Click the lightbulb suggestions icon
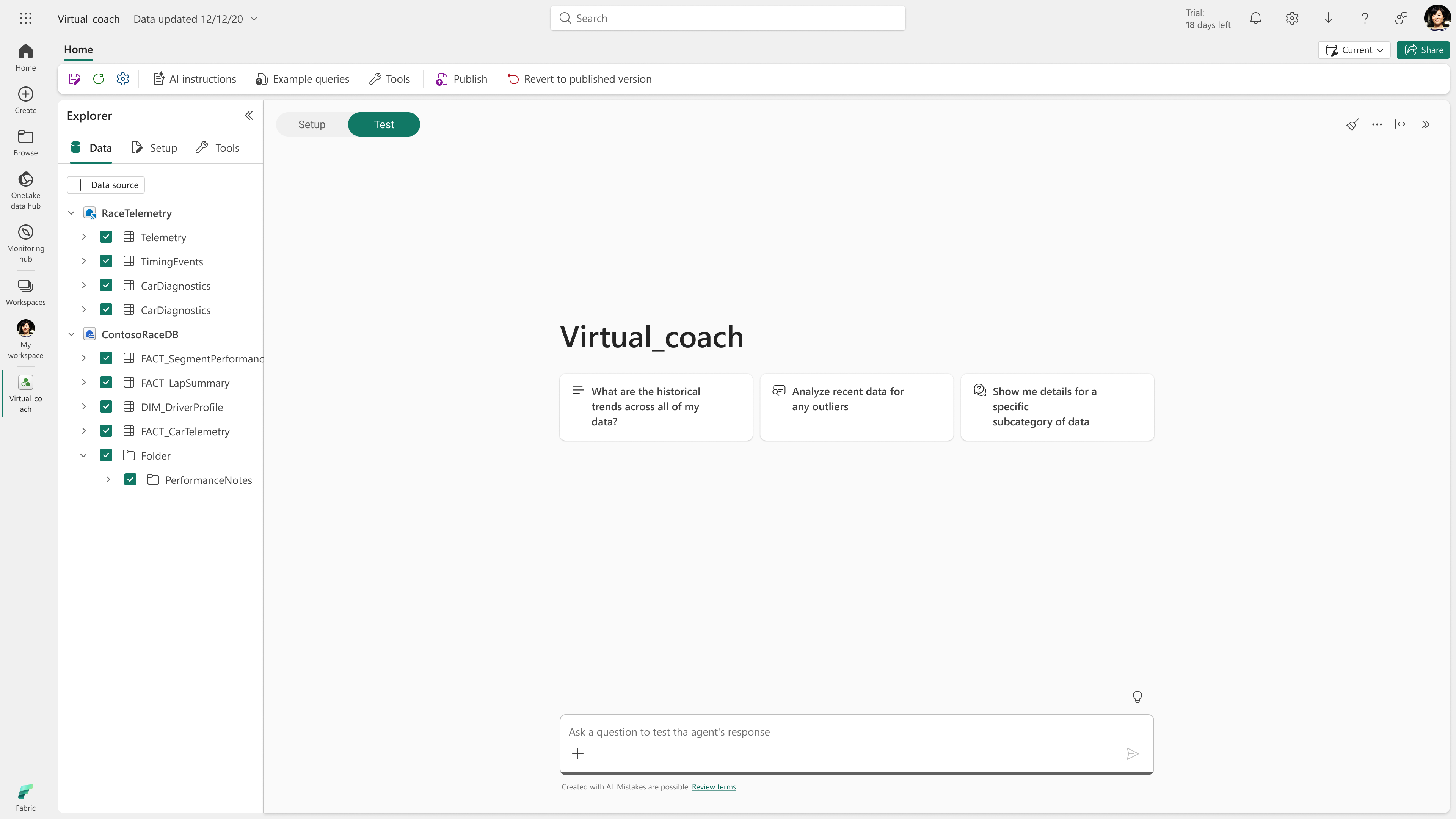The height and width of the screenshot is (819, 1456). [x=1137, y=697]
